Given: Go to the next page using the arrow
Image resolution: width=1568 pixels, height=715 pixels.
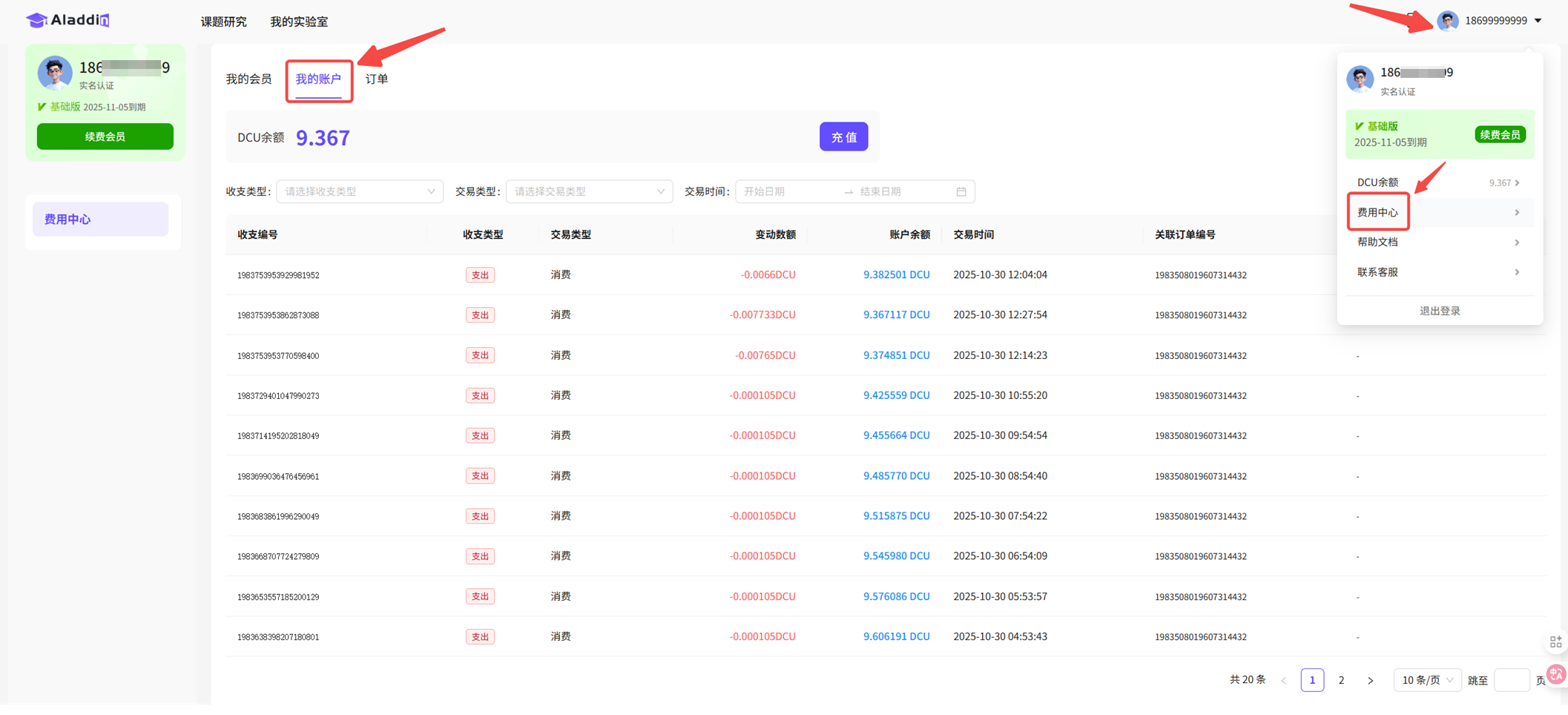Looking at the screenshot, I should coord(1370,680).
